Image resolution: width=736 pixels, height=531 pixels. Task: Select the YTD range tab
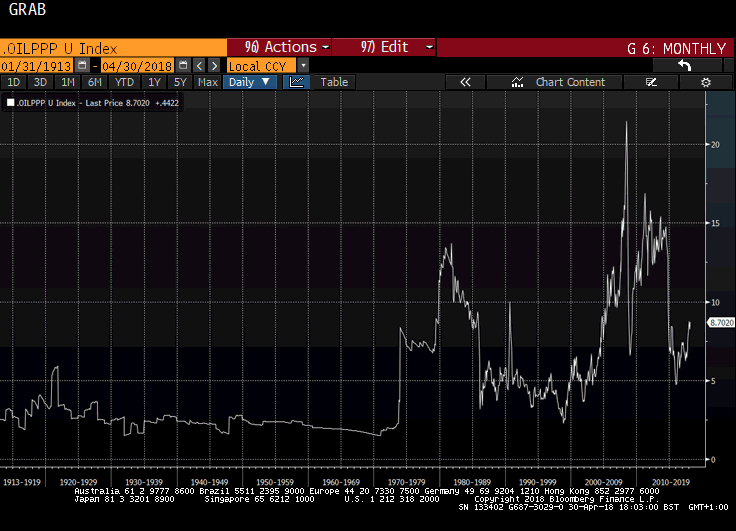pos(124,82)
